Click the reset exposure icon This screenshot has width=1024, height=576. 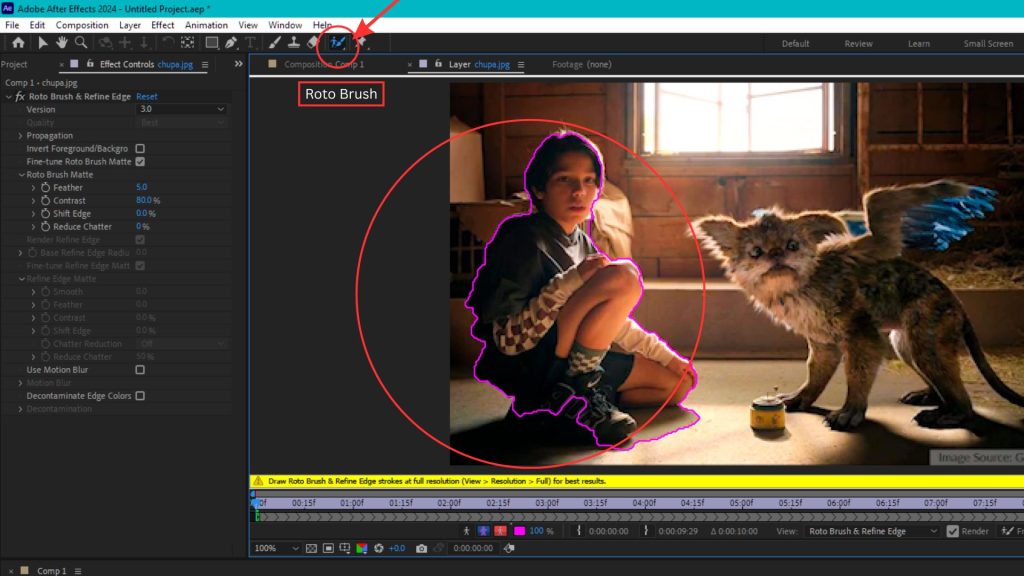tap(379, 549)
